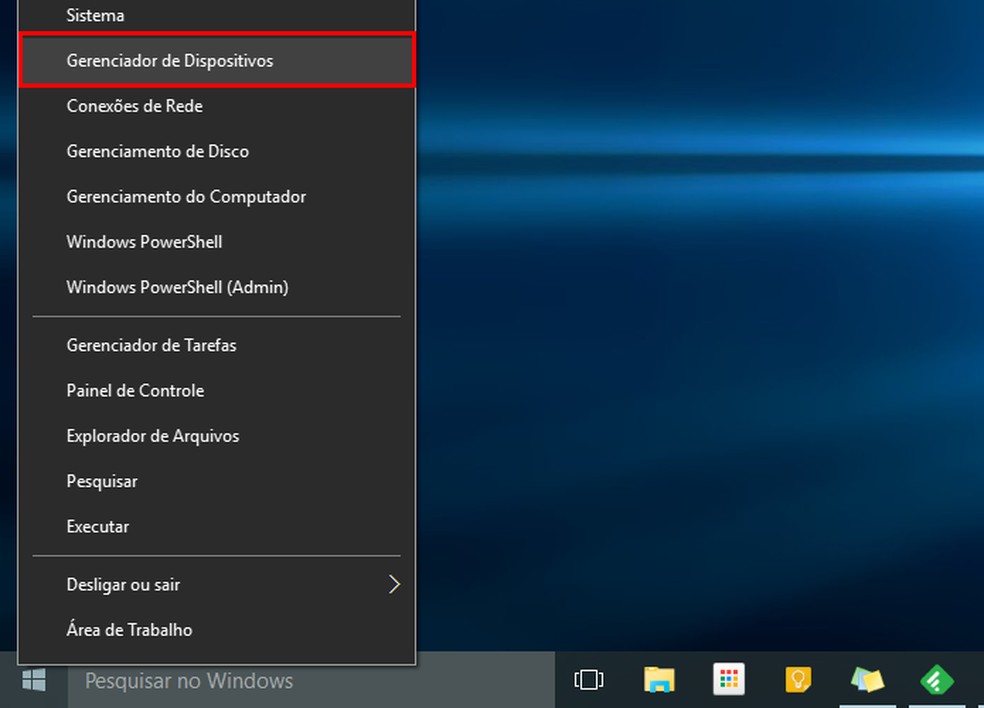Image resolution: width=984 pixels, height=708 pixels.
Task: Open Explorador de Arquivos menu entry
Action: click(x=153, y=436)
